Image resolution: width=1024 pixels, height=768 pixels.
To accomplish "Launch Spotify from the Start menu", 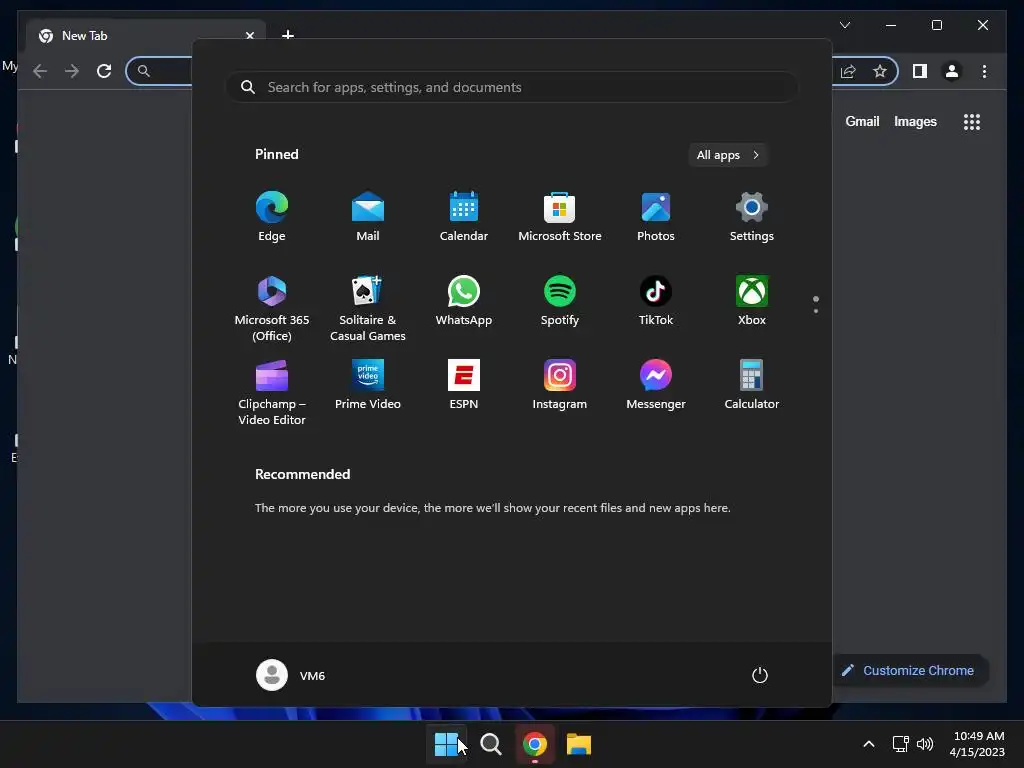I will 560,300.
